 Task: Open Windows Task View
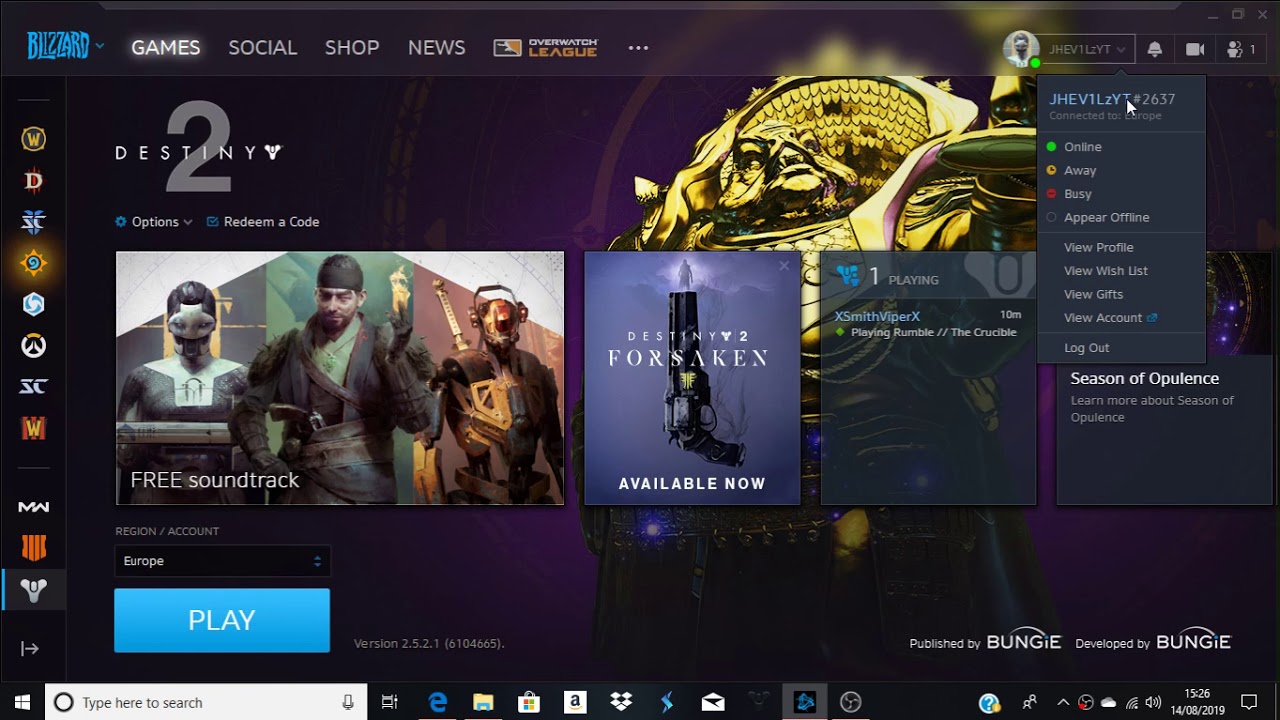(390, 702)
